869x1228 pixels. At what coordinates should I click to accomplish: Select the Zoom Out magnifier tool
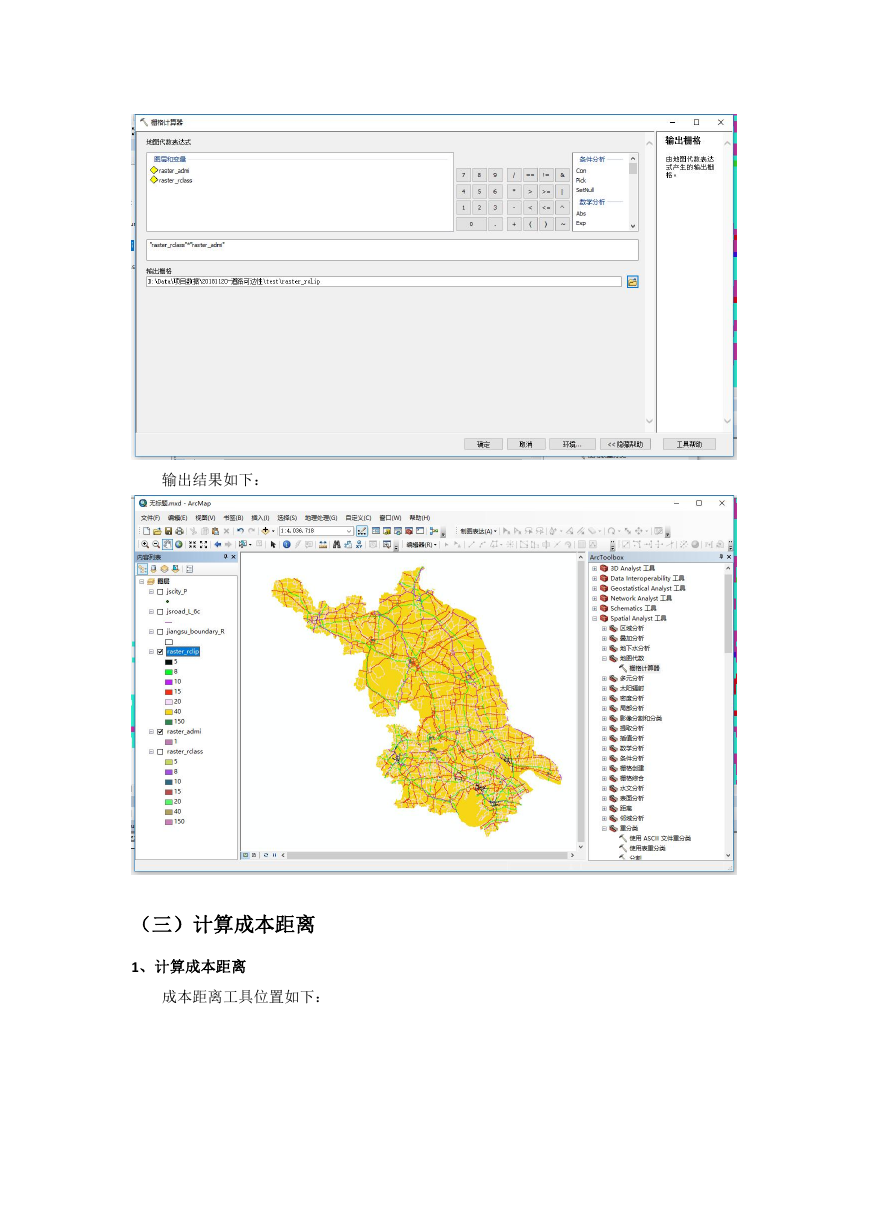tap(156, 545)
